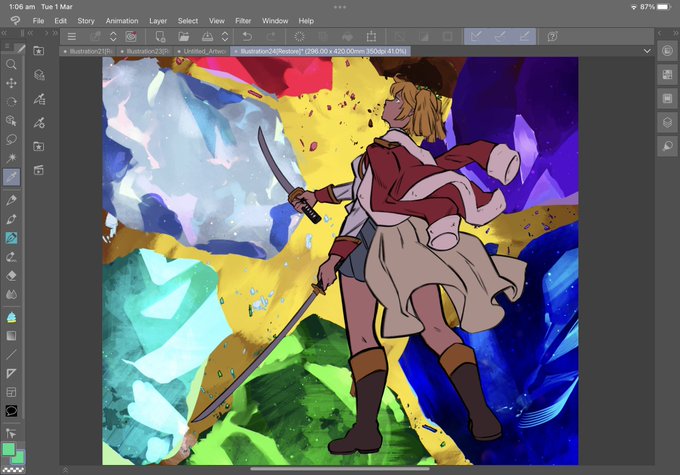680x475 pixels.
Task: Open the starred material folder icon
Action: click(x=39, y=146)
